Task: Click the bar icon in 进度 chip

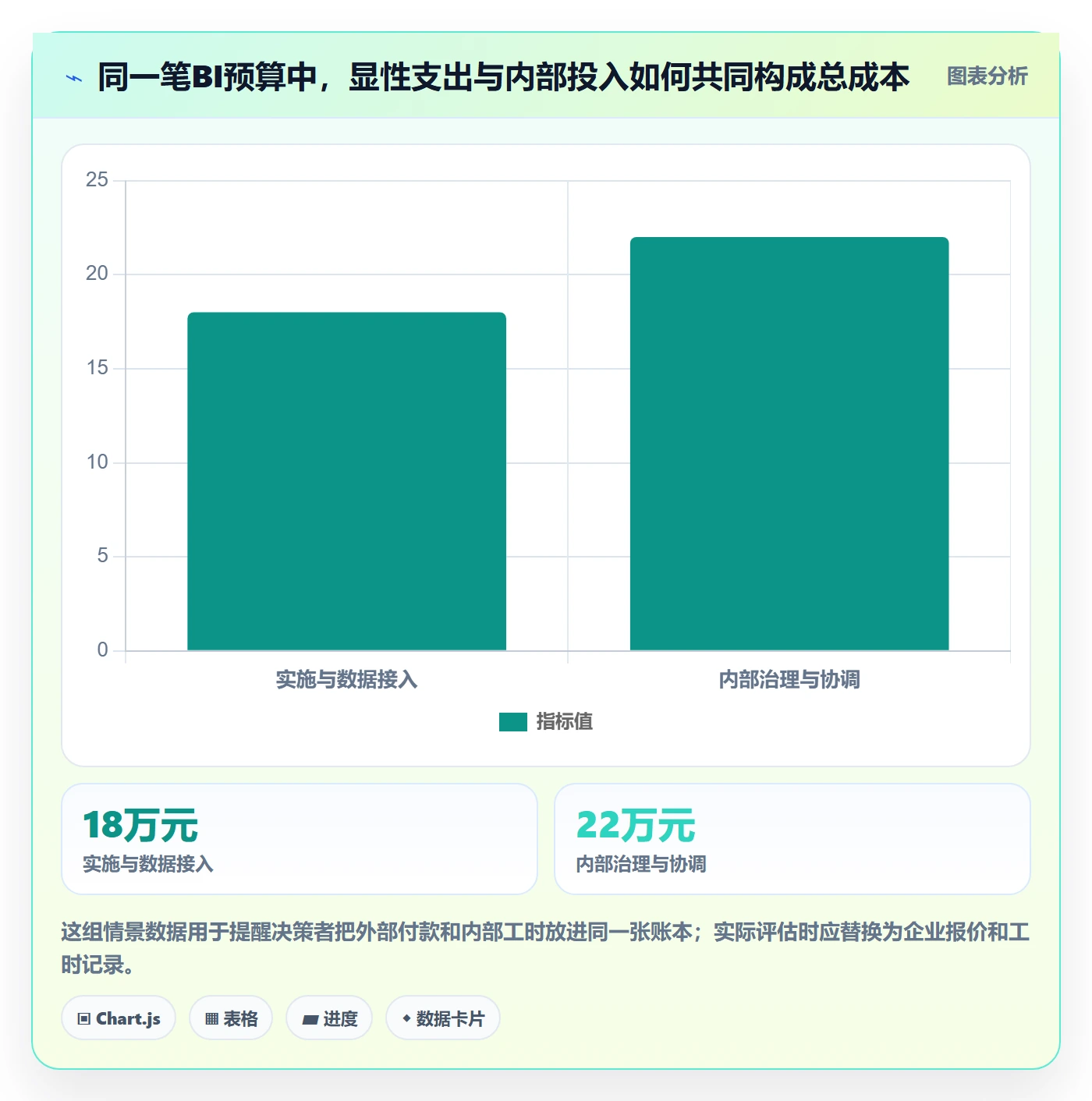Action: coord(310,1019)
